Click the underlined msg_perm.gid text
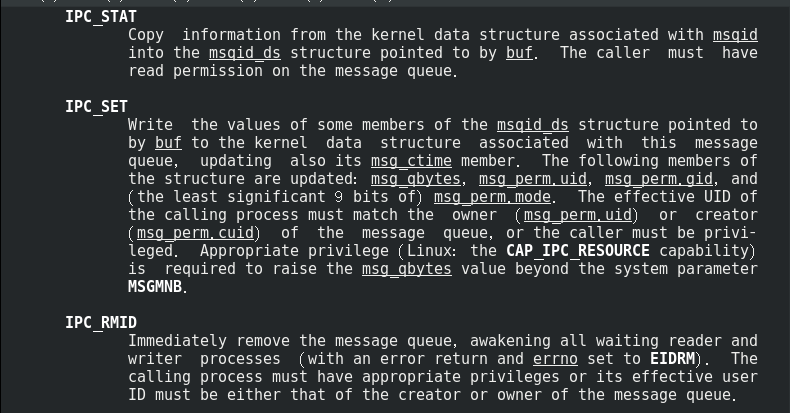The image size is (790, 413). 659,179
